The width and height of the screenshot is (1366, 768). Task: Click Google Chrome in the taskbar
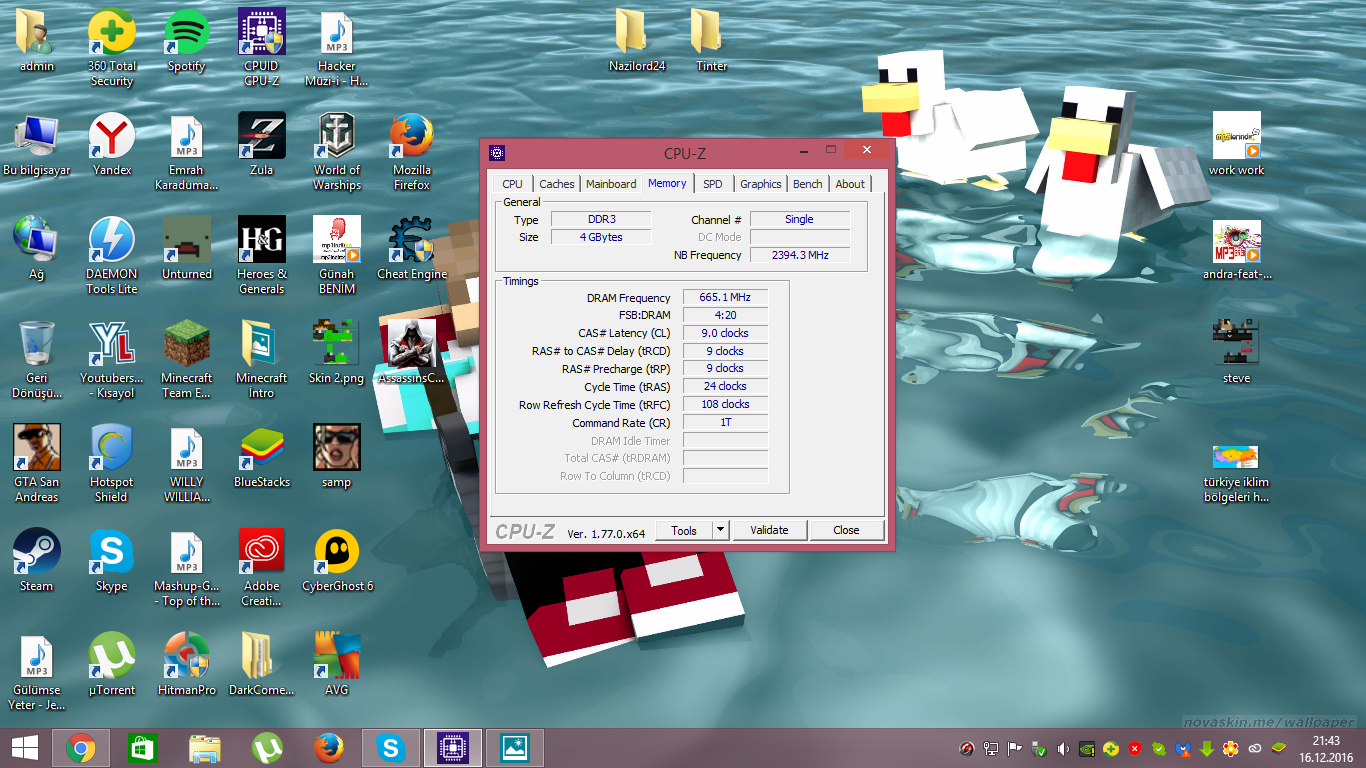pos(81,748)
